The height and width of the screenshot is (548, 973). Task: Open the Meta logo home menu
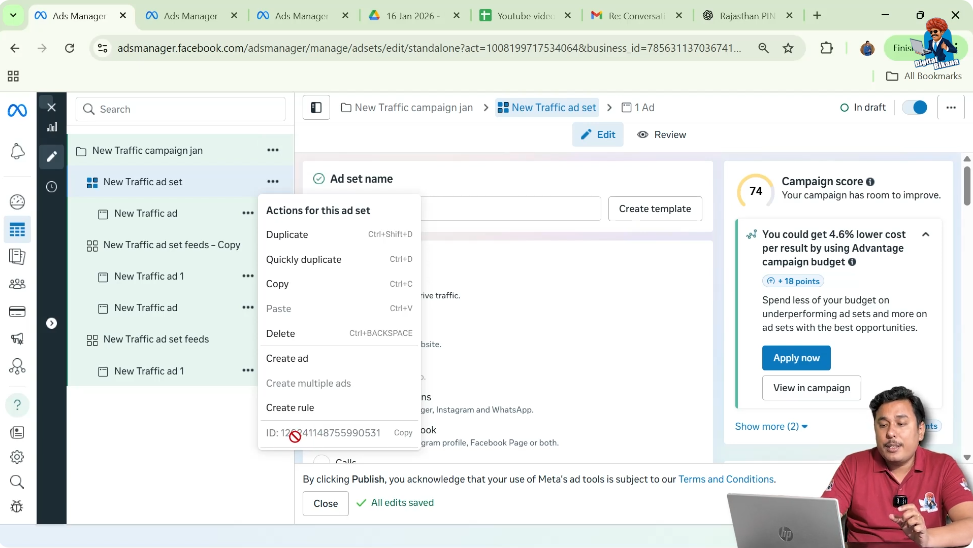coord(17,110)
